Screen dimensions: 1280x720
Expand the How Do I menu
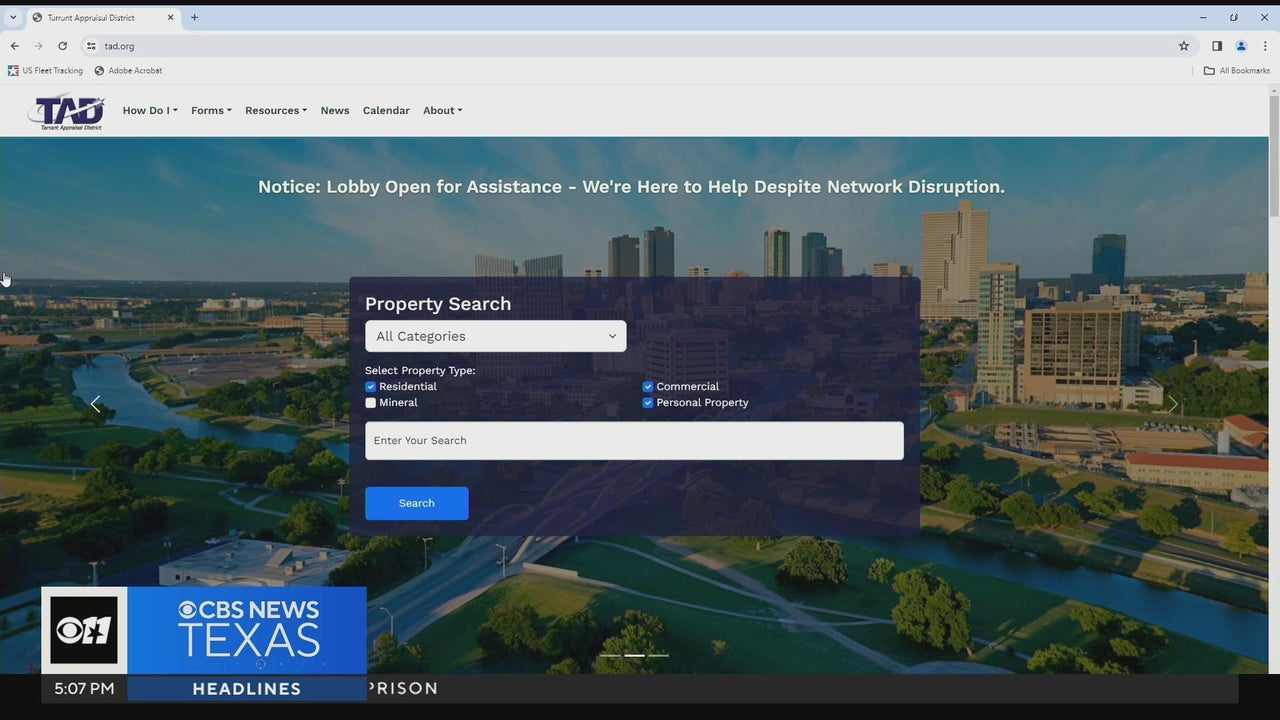click(x=149, y=111)
